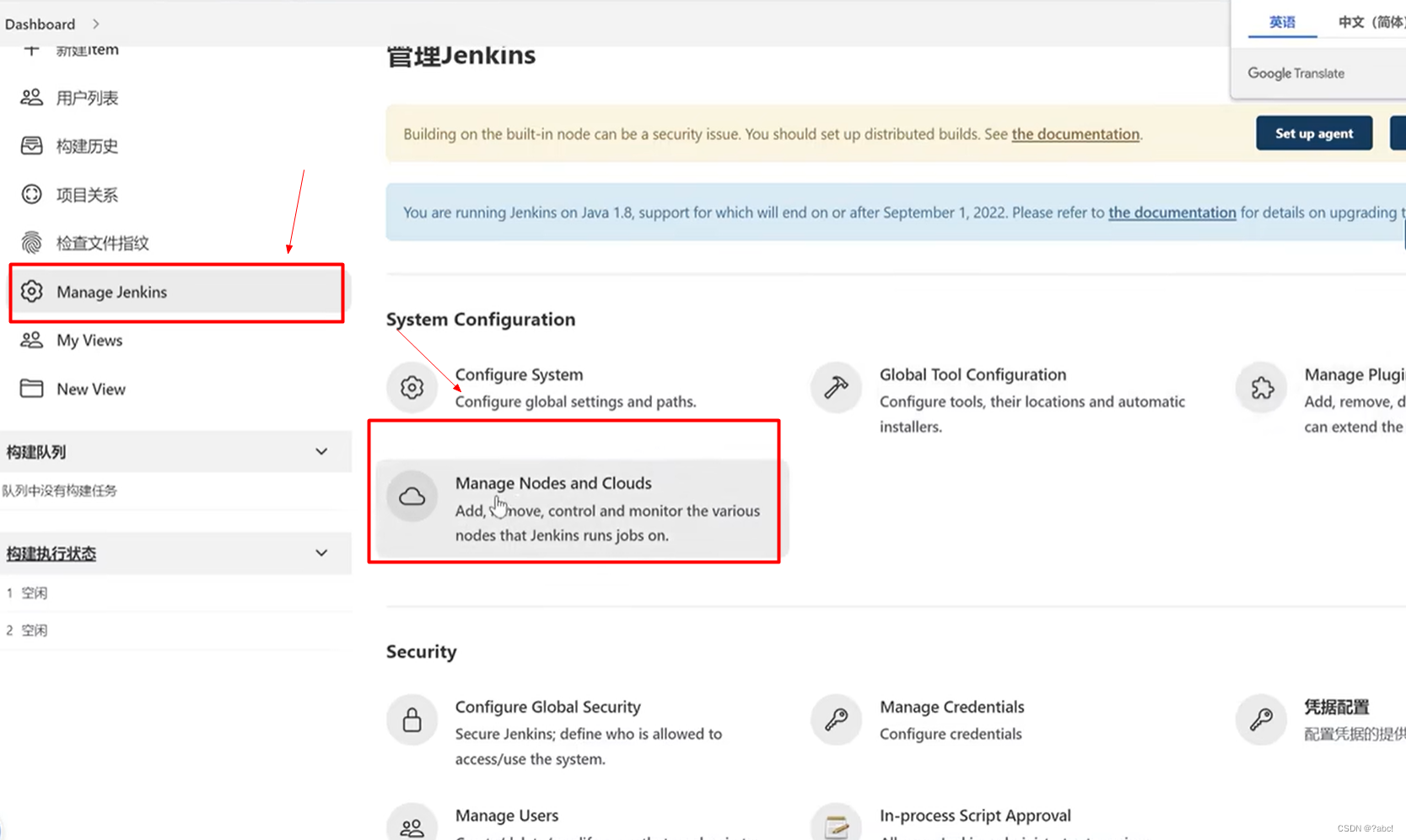Image resolution: width=1406 pixels, height=840 pixels.
Task: Click the notepad icon for Script Approval
Action: pos(836,824)
